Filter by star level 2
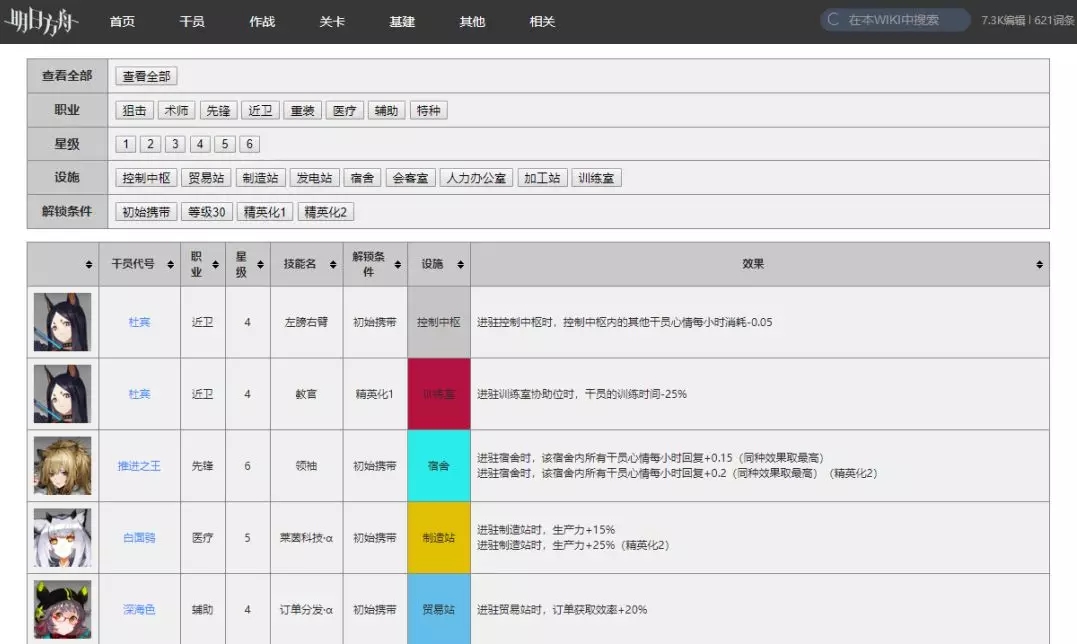1077x644 pixels. tap(150, 144)
